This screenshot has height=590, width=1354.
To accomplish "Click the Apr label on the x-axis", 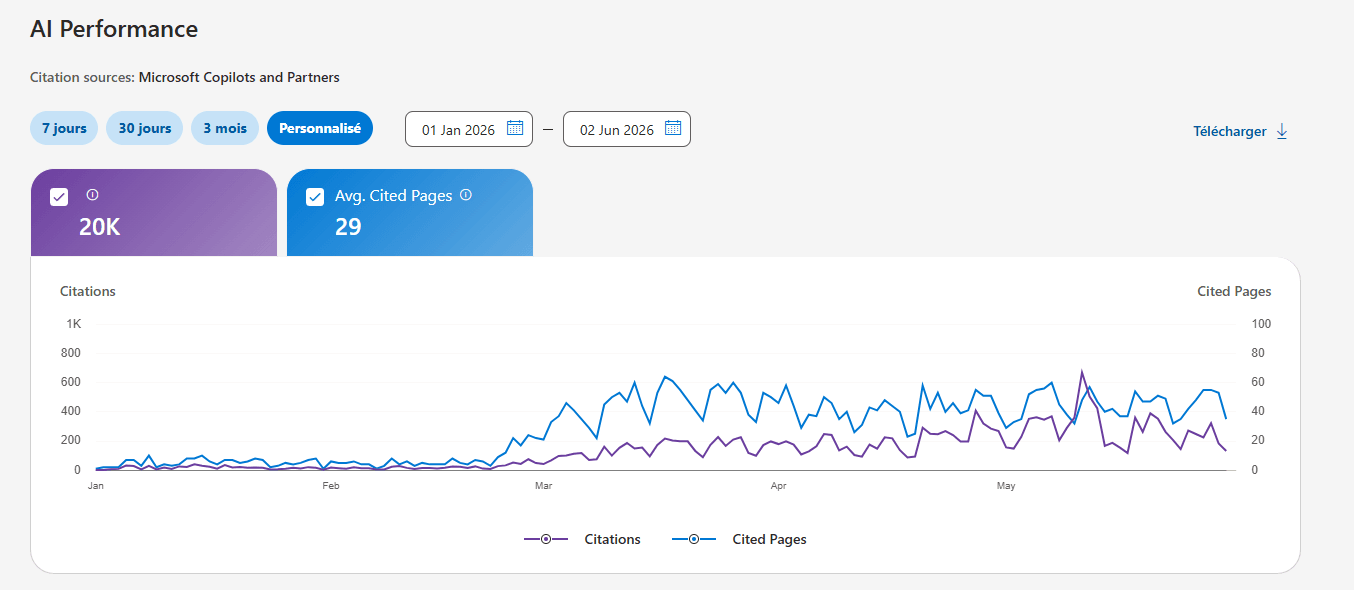I will pos(778,486).
